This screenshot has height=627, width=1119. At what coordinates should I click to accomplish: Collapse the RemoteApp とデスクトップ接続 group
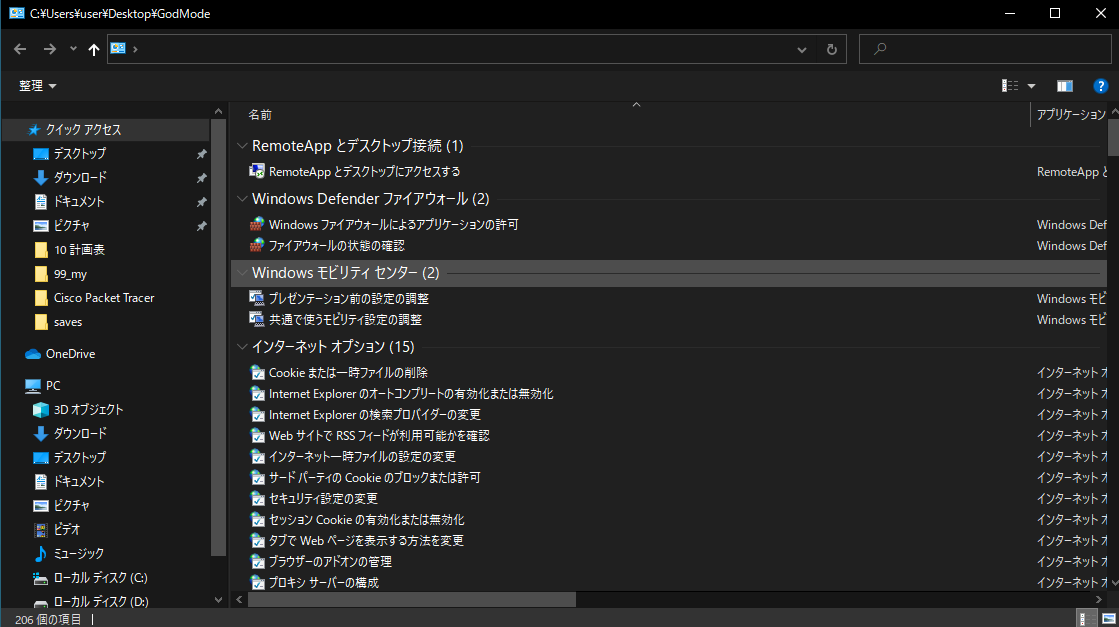(x=243, y=146)
